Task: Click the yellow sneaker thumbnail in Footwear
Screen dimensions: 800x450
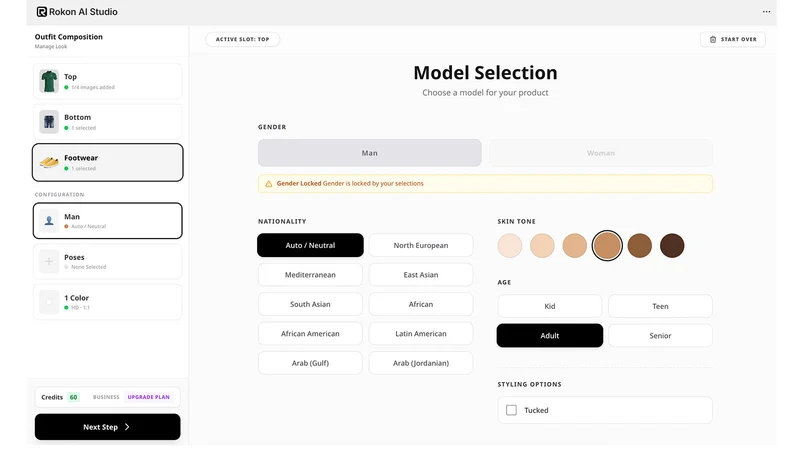Action: coord(49,162)
